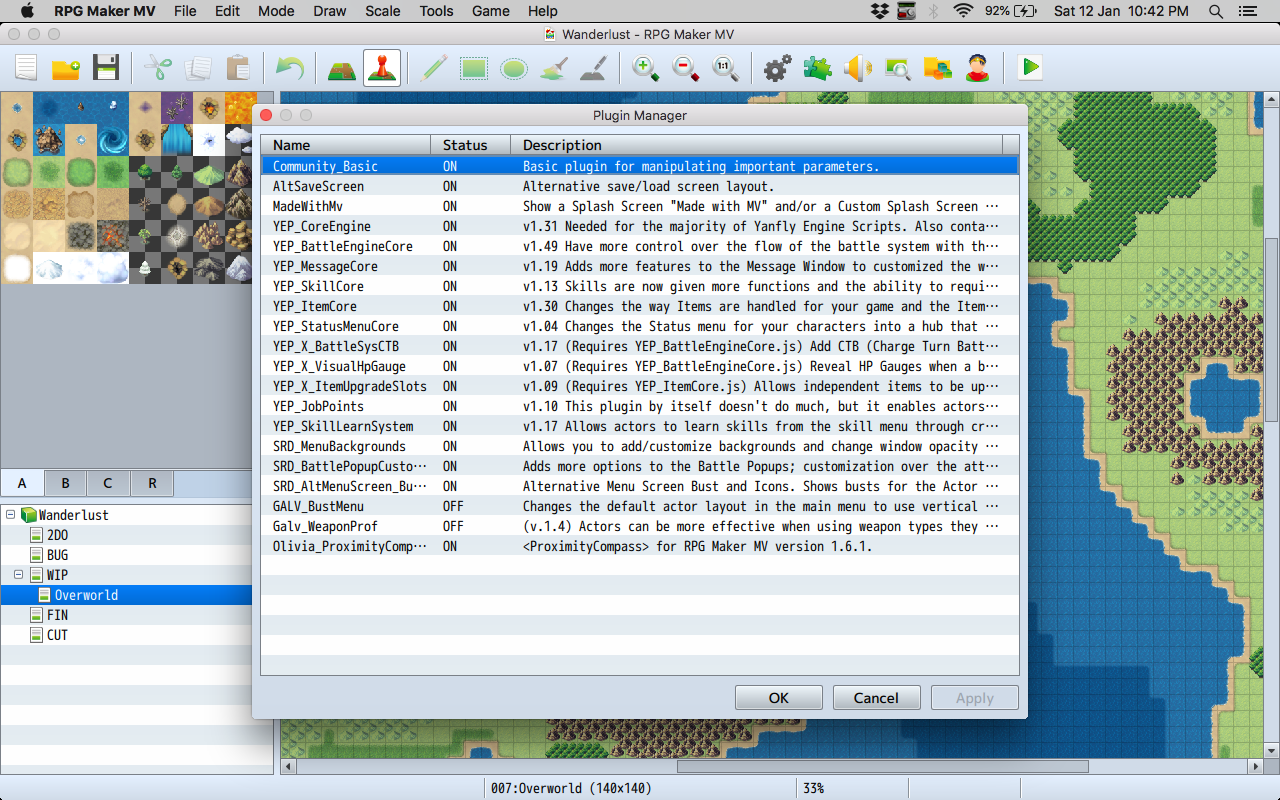Open the Sound Test speaker icon

[858, 68]
